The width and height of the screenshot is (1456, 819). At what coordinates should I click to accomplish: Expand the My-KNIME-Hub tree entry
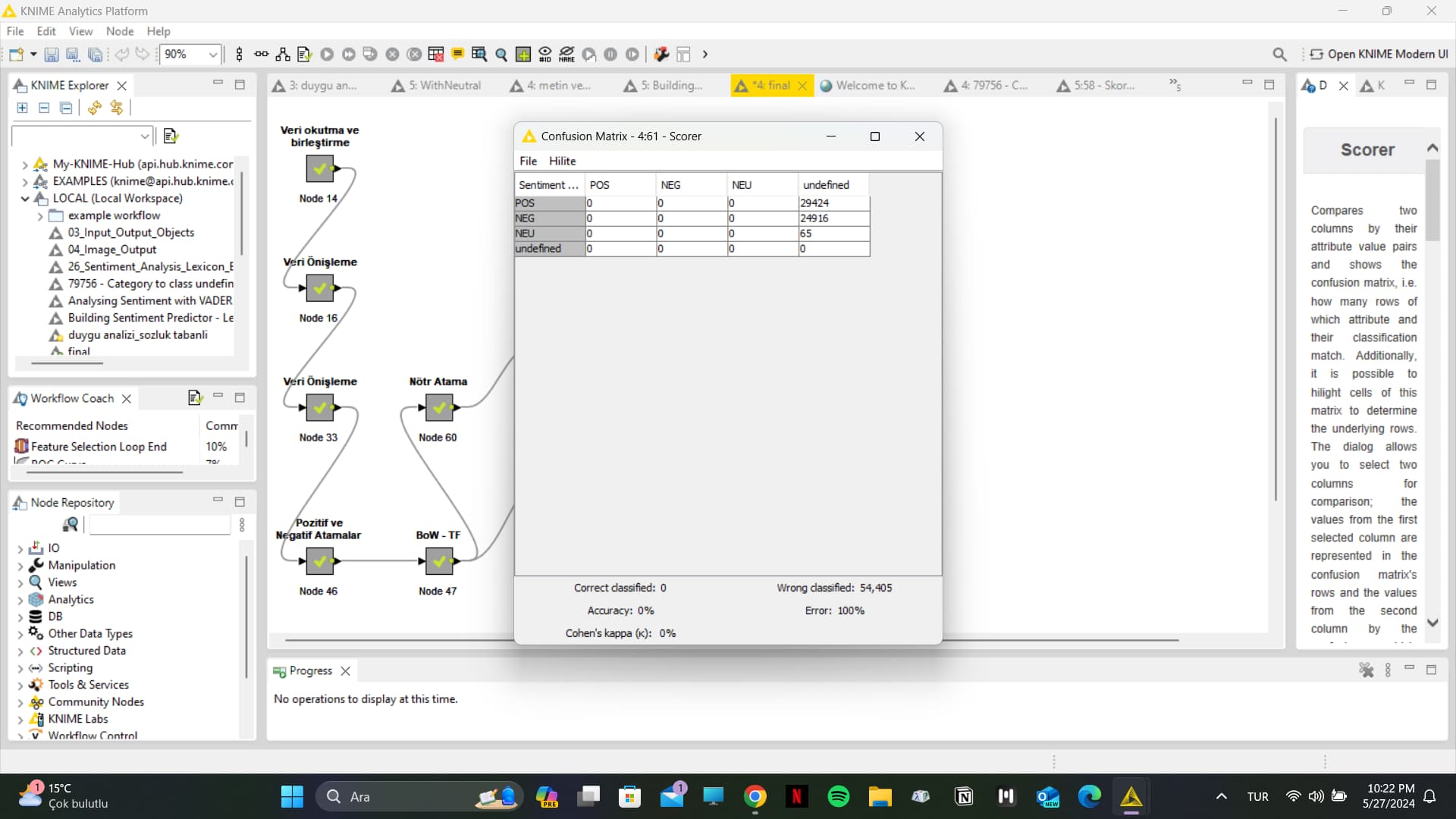pyautogui.click(x=25, y=164)
